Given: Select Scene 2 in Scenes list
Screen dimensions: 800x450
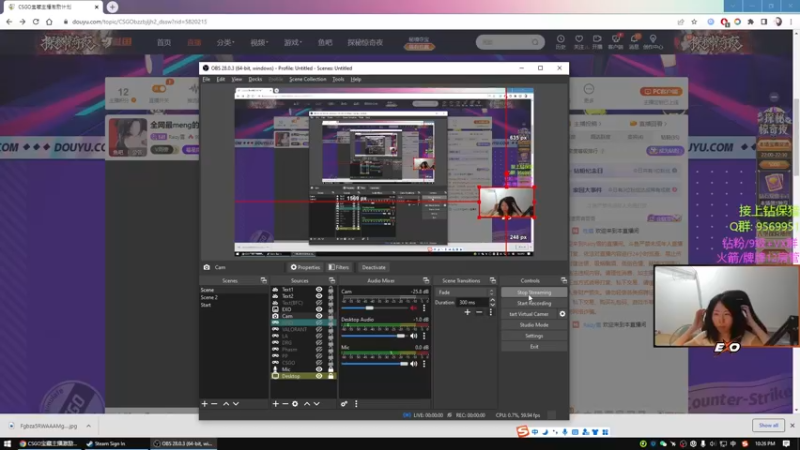Looking at the screenshot, I should [234, 297].
